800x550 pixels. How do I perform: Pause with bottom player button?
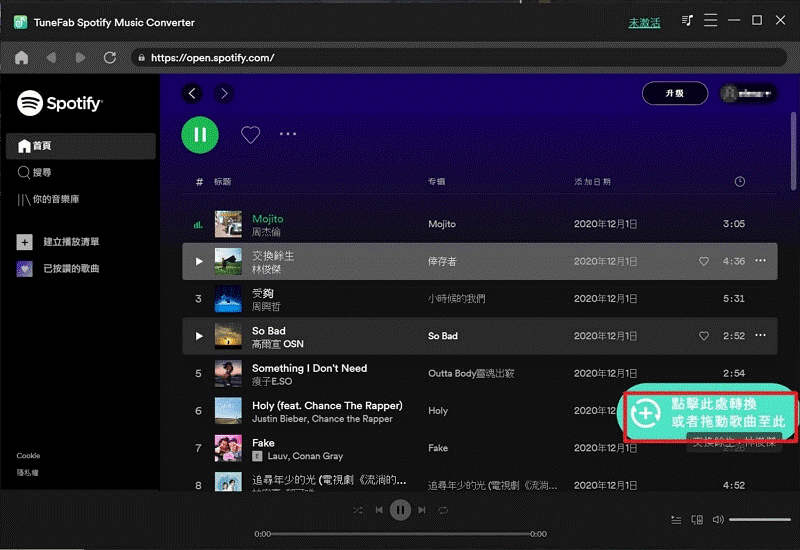pos(400,510)
